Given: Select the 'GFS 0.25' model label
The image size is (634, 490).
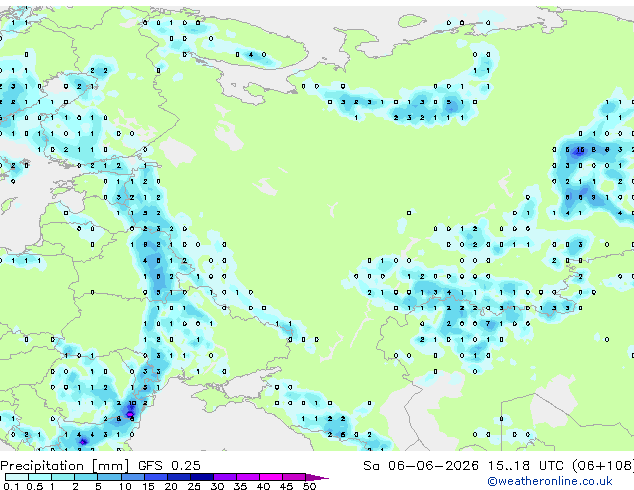Looking at the screenshot, I should click(169, 466).
